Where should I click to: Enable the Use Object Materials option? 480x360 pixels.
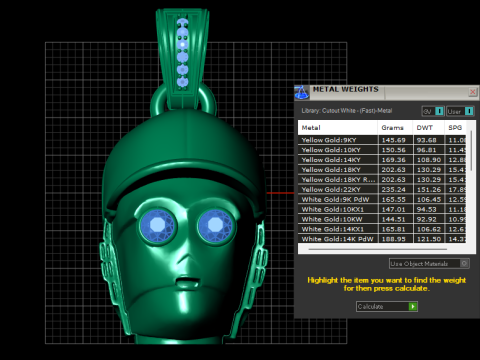[x=429, y=264]
